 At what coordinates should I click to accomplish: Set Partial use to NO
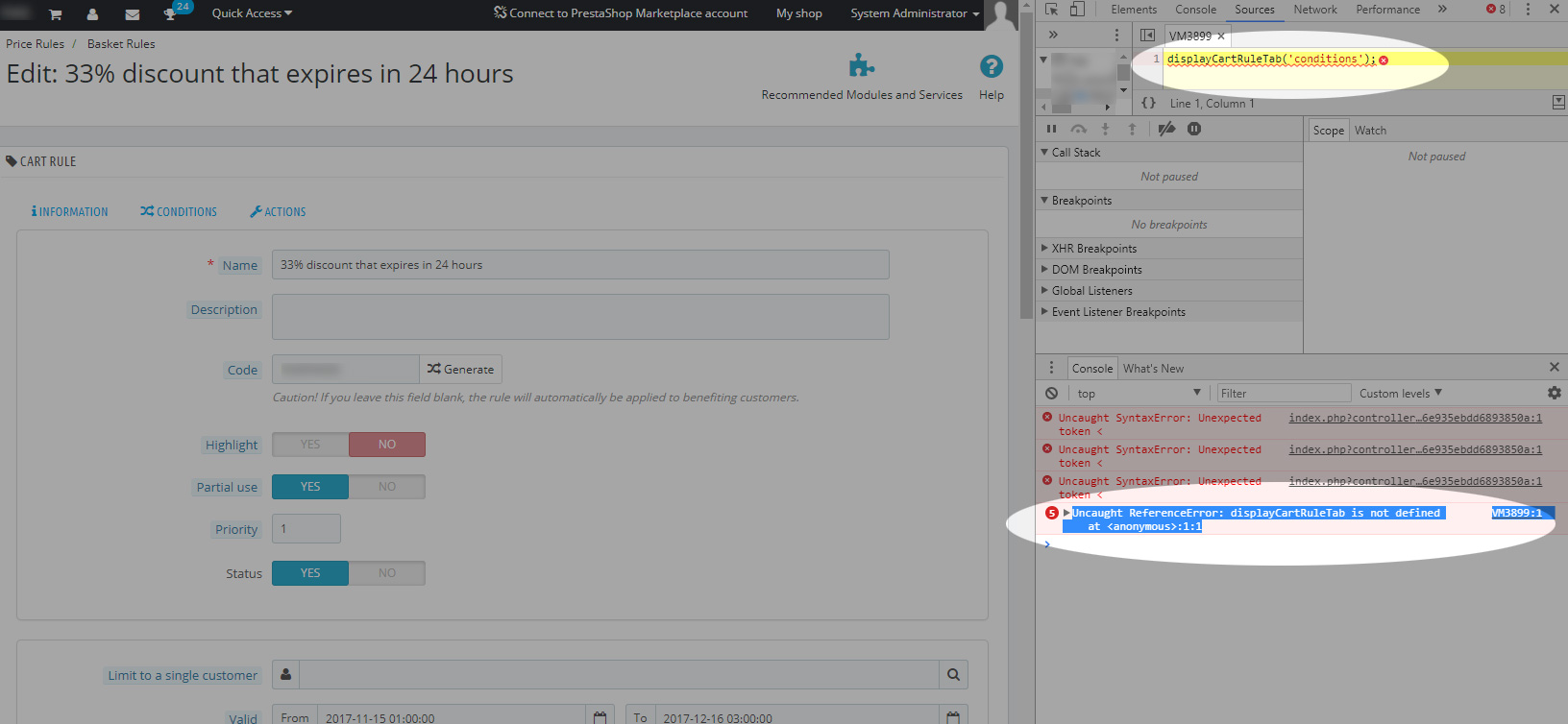point(387,487)
